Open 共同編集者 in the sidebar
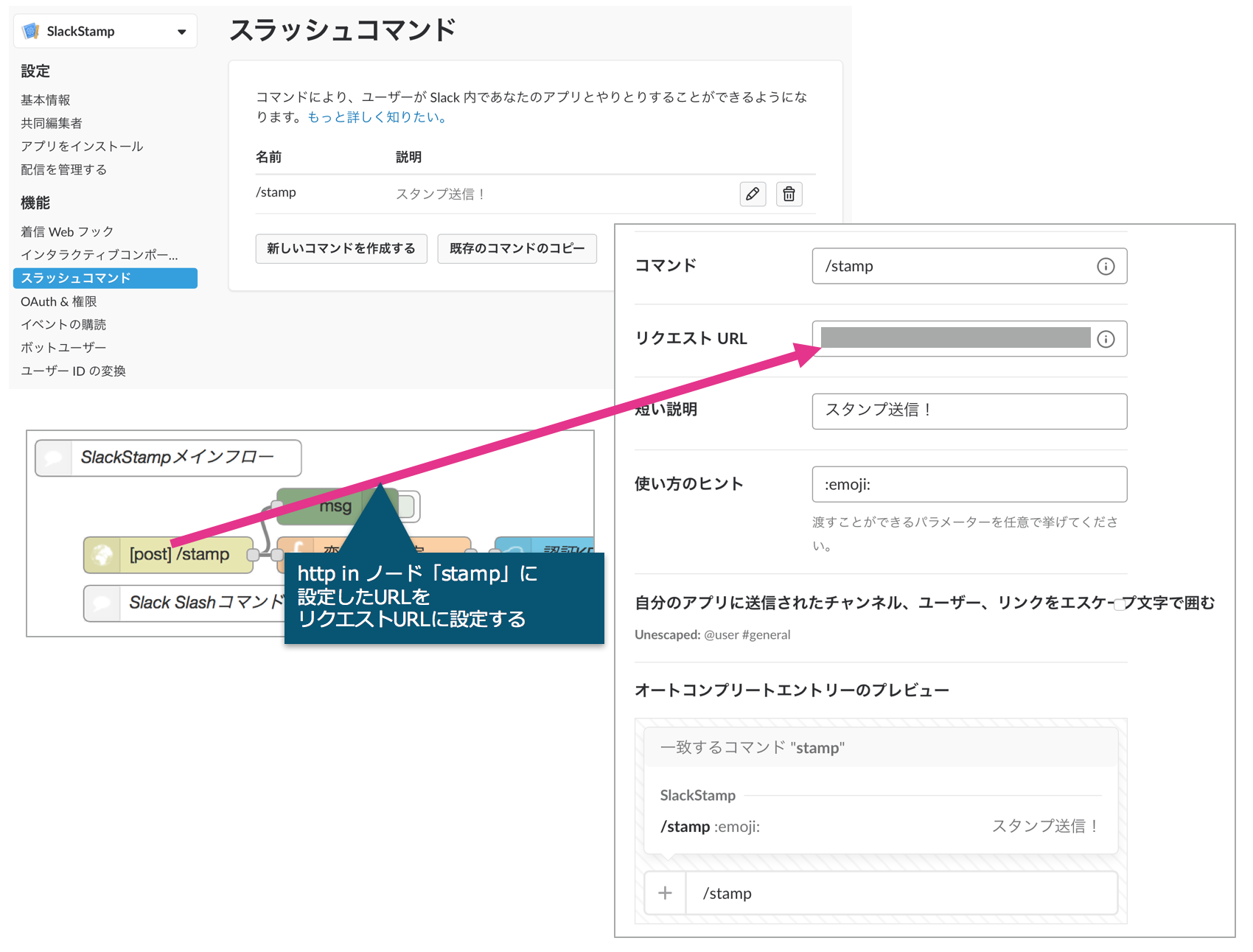The image size is (1253, 952). (x=52, y=123)
